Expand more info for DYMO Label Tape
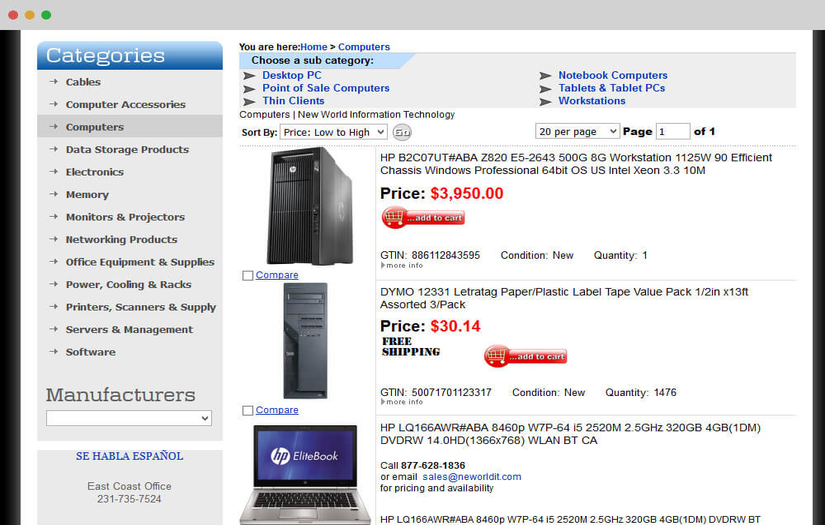825x525 pixels. 402,402
